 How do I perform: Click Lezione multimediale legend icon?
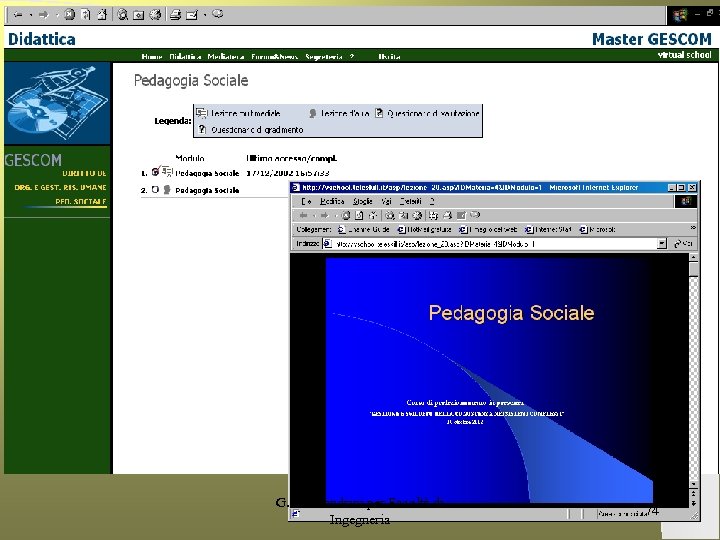pyautogui.click(x=202, y=113)
